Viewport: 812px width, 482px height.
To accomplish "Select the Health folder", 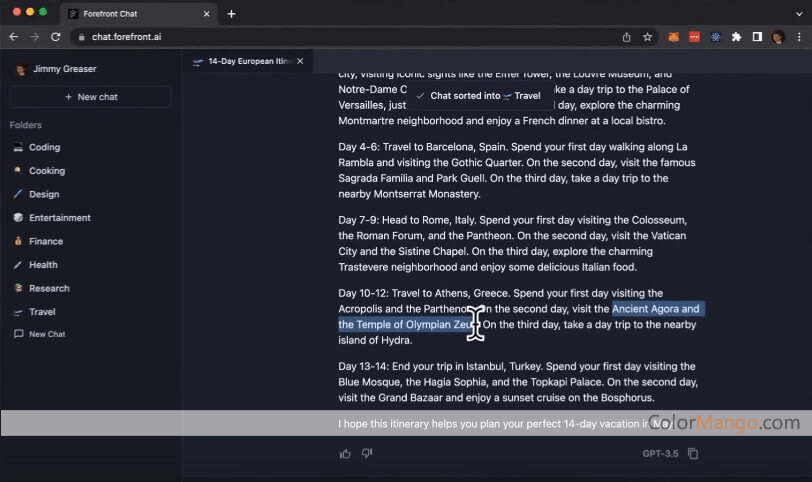I will pyautogui.click(x=43, y=265).
